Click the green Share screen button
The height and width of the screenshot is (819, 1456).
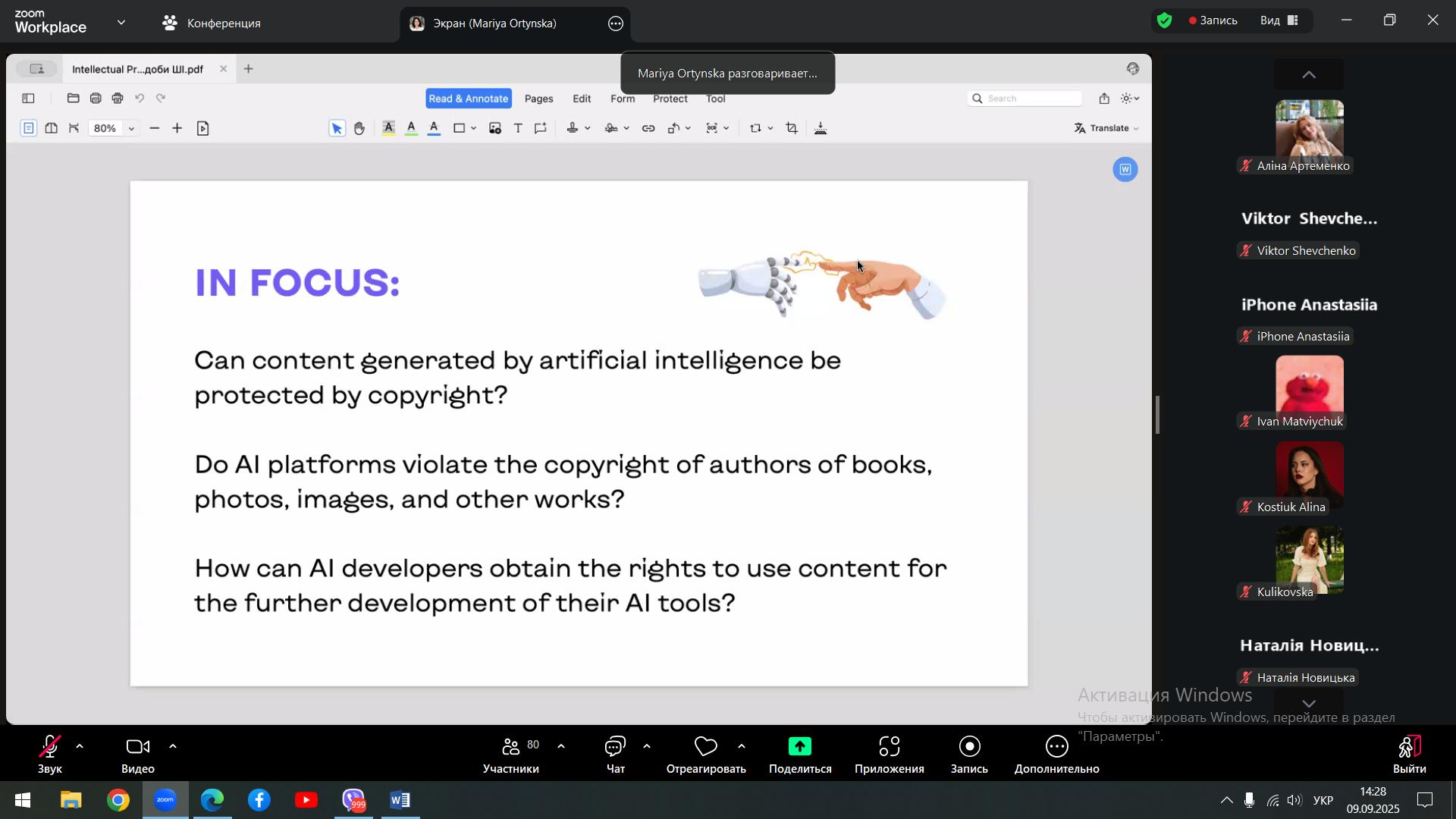(x=800, y=756)
